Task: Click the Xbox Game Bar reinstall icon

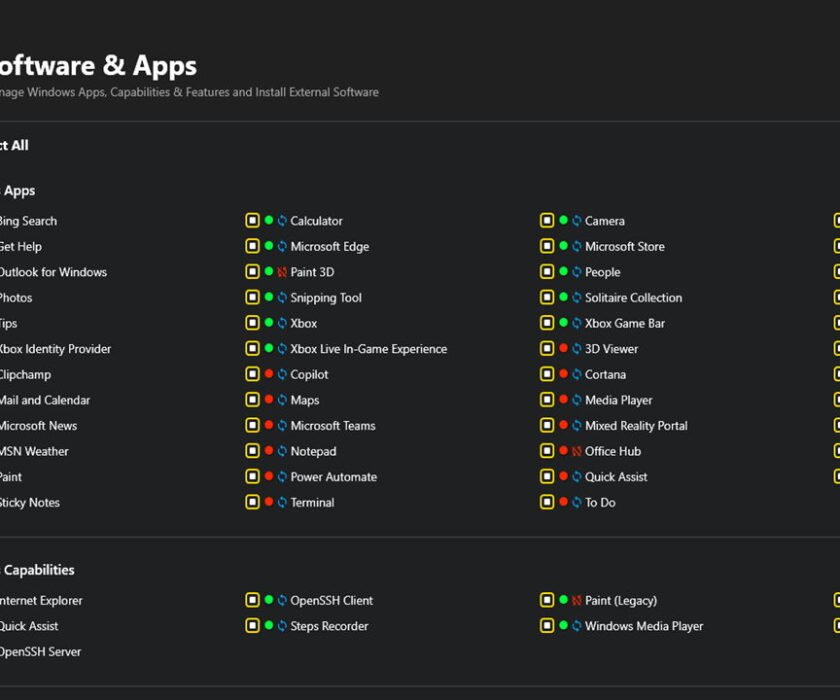Action: coord(577,323)
